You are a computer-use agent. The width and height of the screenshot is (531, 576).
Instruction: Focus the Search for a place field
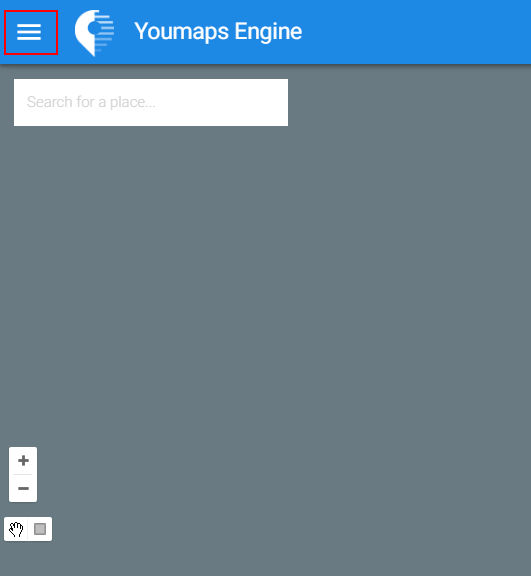[x=151, y=102]
